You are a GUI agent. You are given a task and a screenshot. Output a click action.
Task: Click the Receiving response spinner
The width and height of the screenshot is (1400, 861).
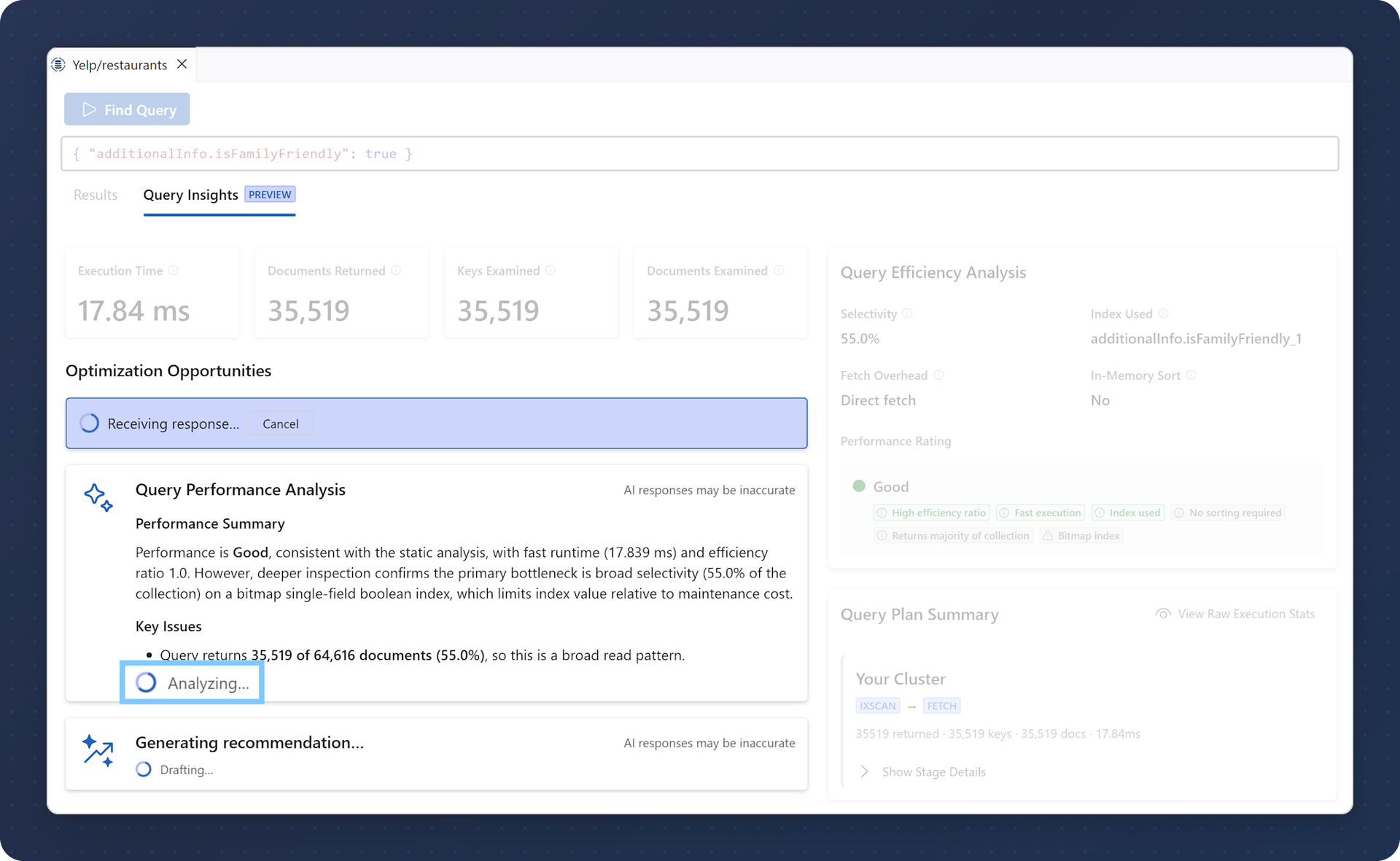click(89, 424)
